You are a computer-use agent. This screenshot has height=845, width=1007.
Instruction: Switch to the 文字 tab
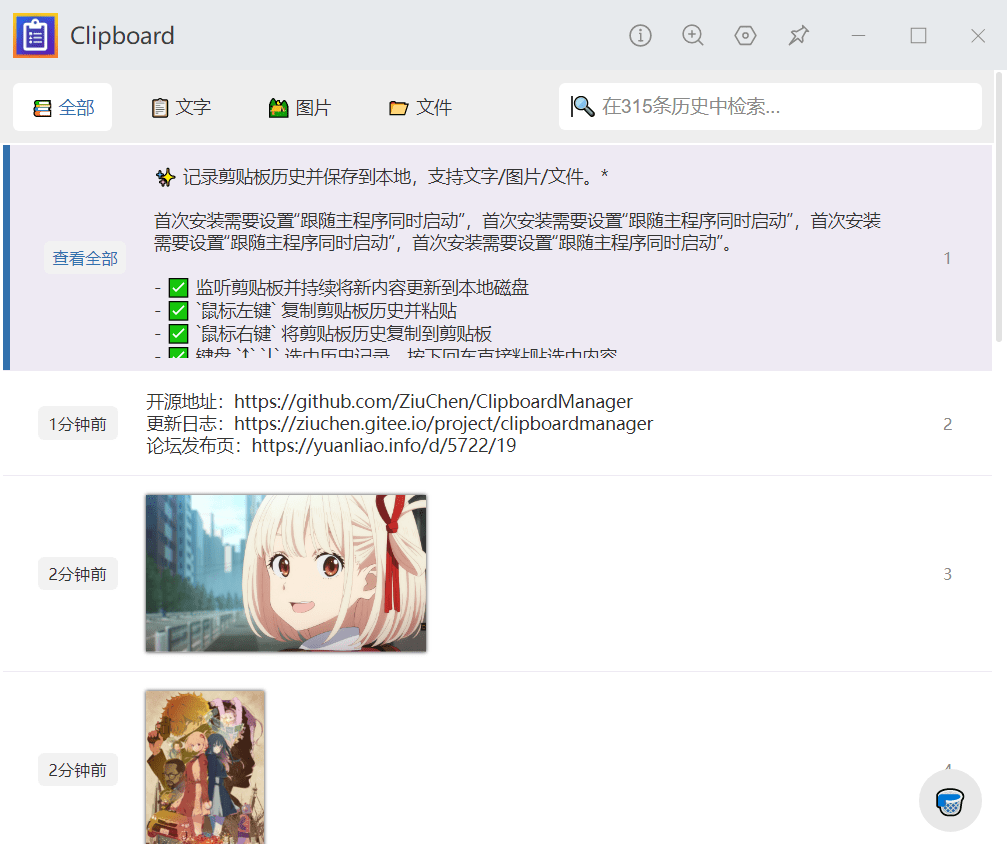pyautogui.click(x=181, y=107)
